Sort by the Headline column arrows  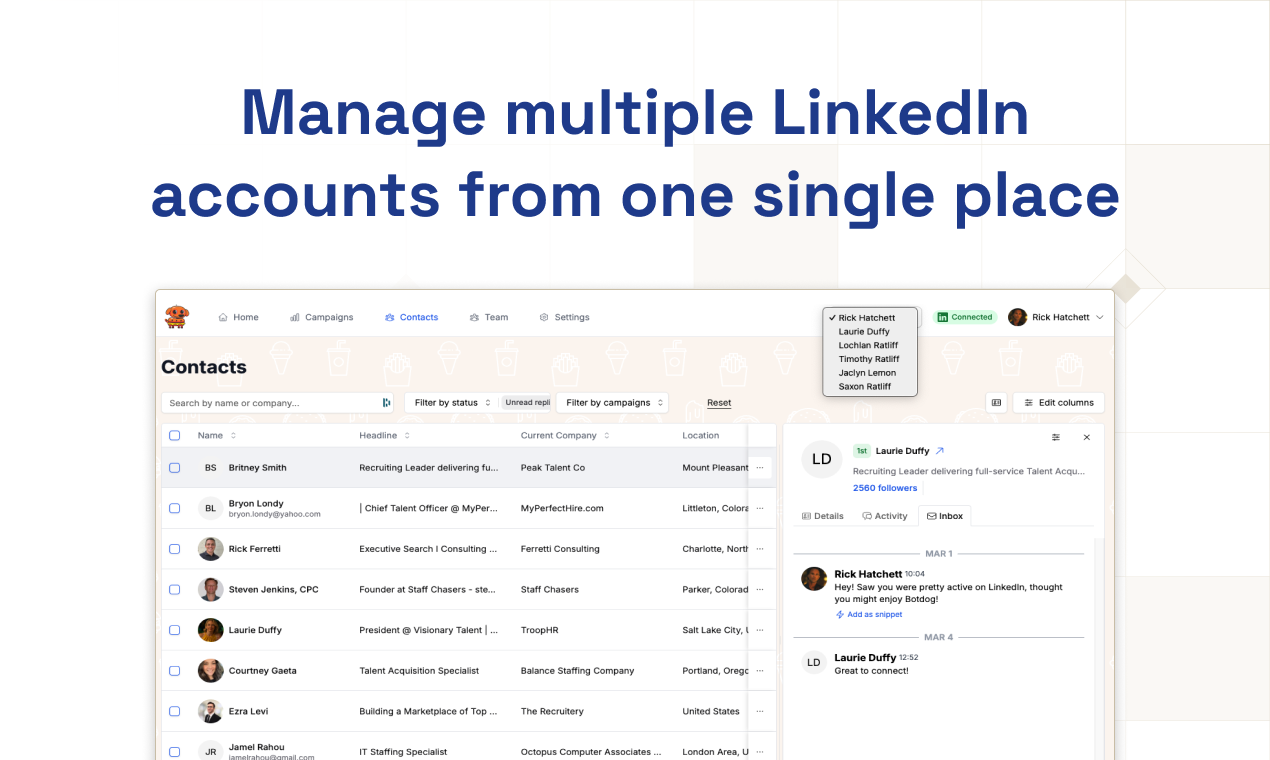[407, 436]
